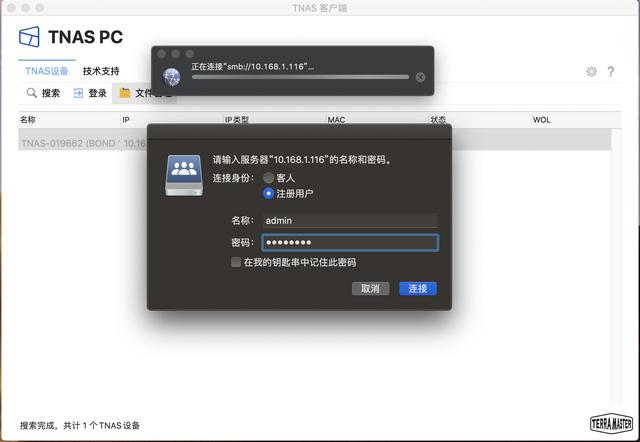Click the 密码 password field
The width and height of the screenshot is (640, 442).
pyautogui.click(x=349, y=242)
